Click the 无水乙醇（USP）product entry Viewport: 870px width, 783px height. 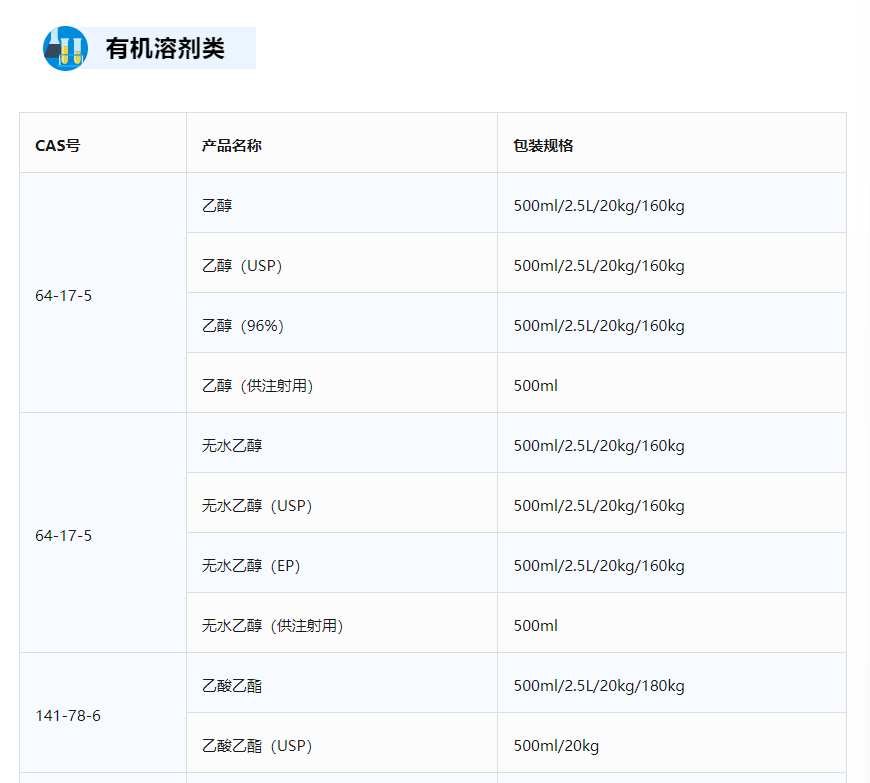click(x=257, y=506)
